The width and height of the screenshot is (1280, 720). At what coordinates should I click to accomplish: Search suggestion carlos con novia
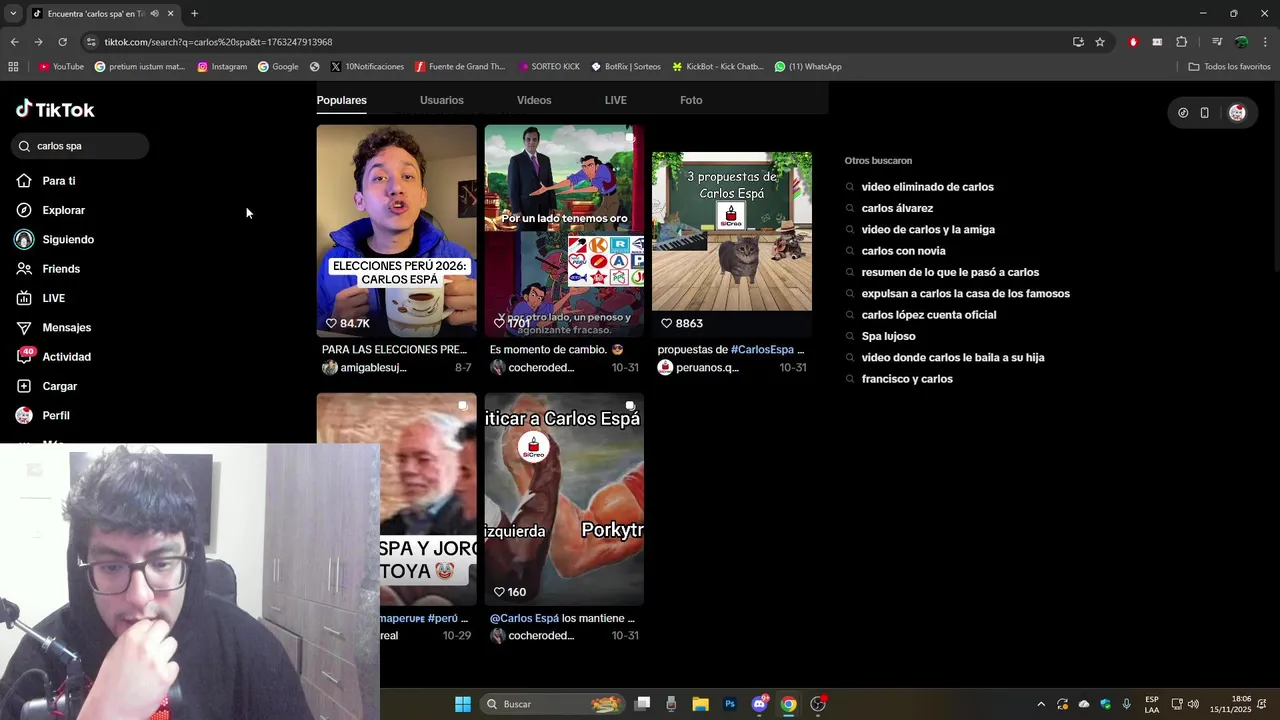click(903, 251)
